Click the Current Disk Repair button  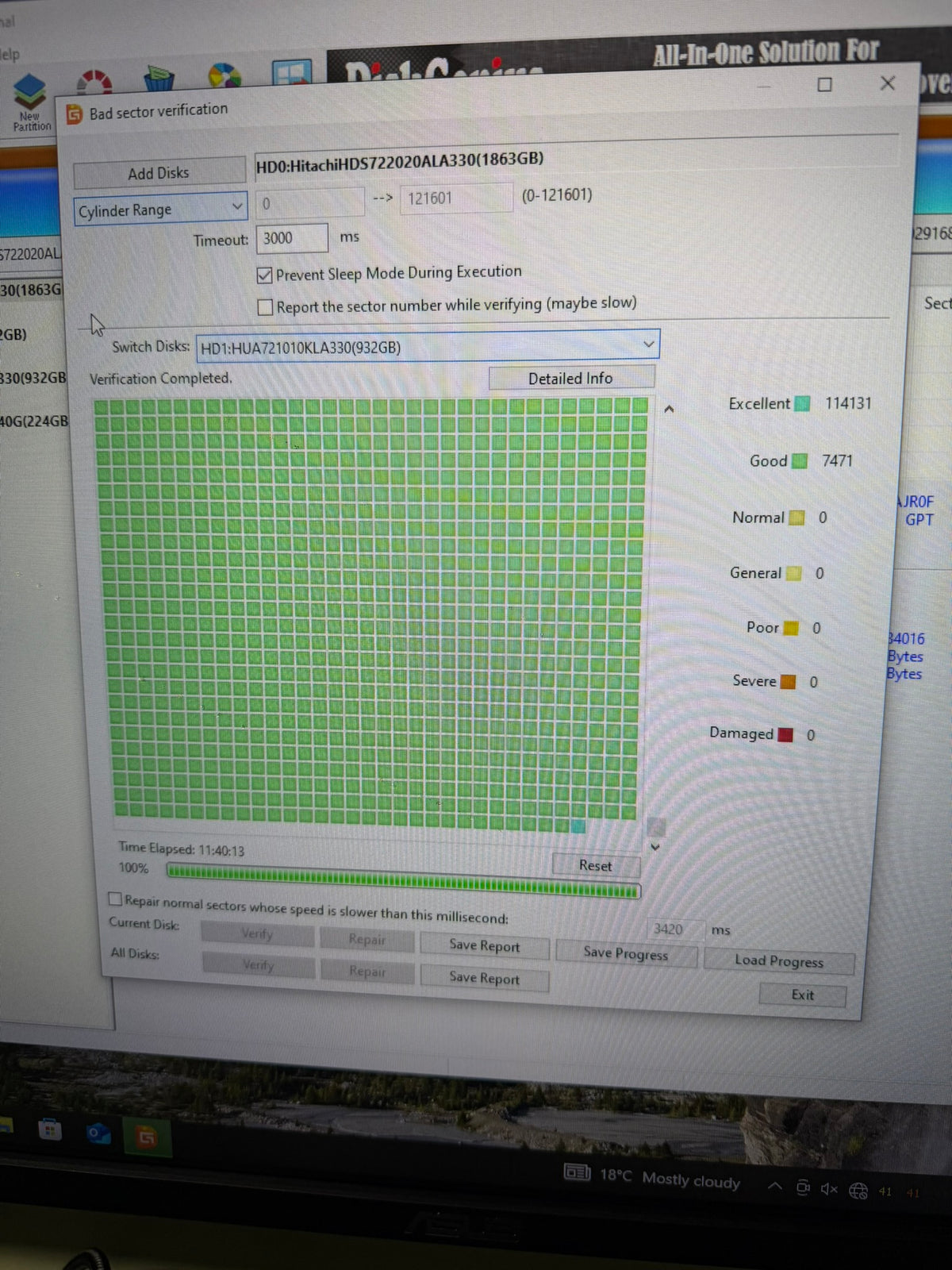367,939
